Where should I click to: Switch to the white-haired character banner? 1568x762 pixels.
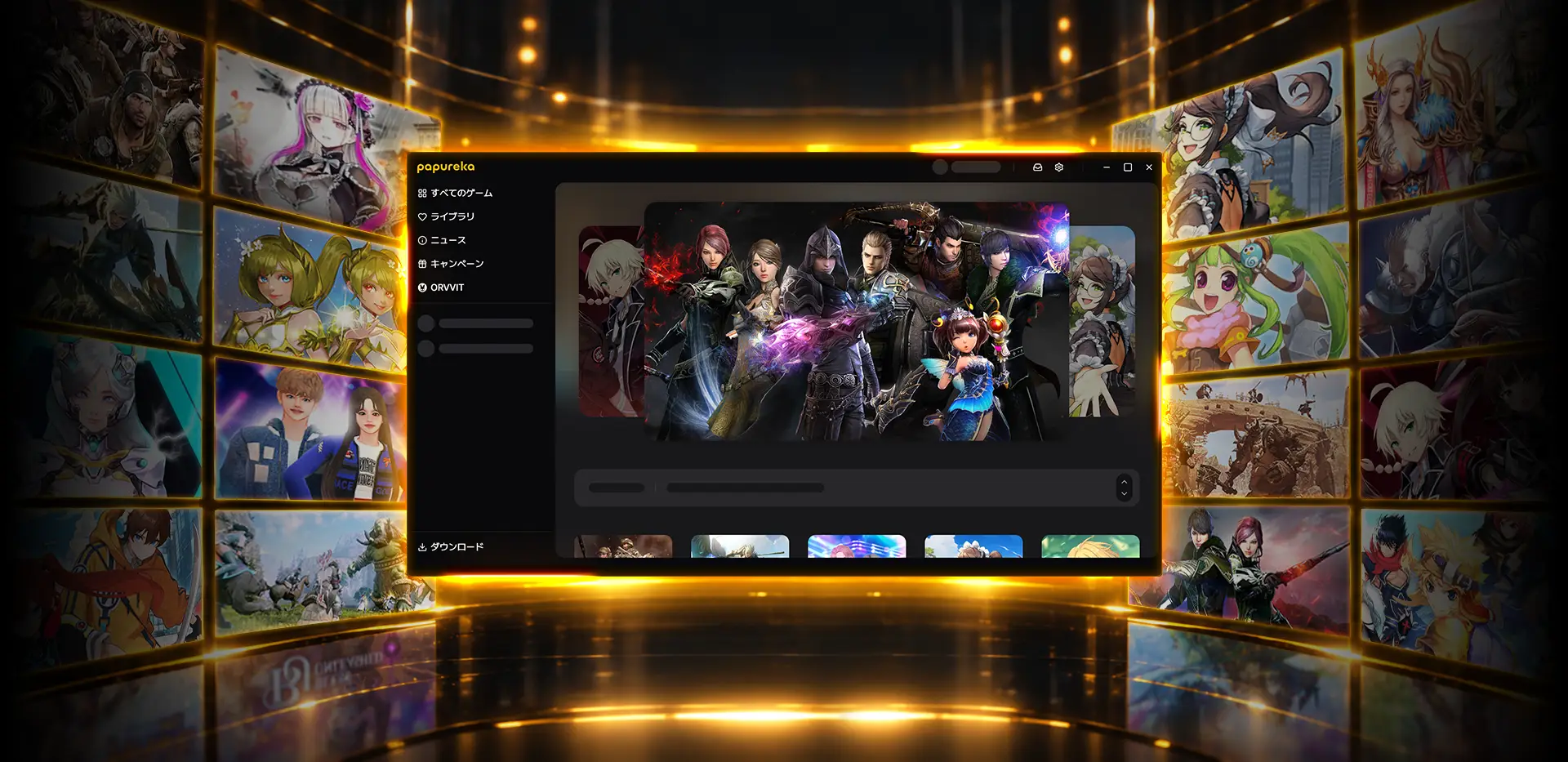[x=612, y=322]
